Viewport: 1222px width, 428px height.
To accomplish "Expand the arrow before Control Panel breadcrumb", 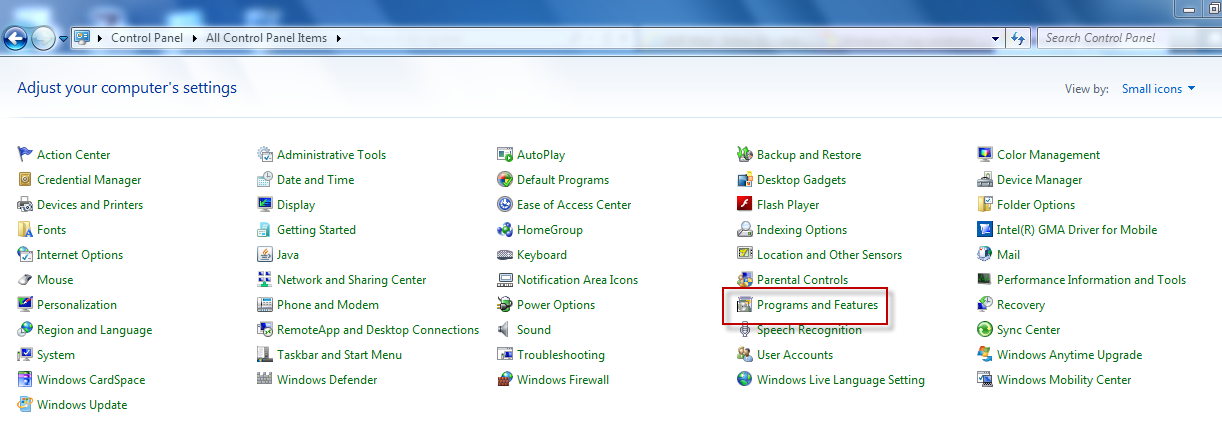I will coord(102,38).
